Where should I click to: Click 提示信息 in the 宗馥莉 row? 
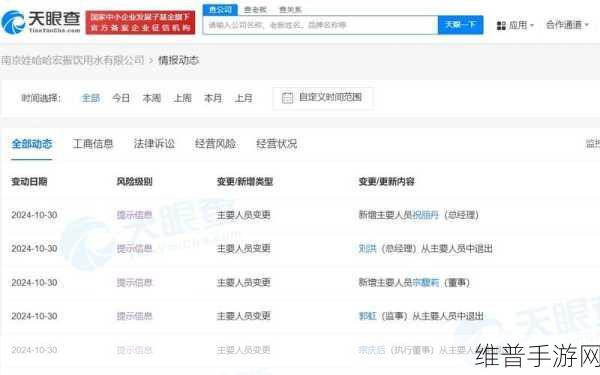point(134,283)
